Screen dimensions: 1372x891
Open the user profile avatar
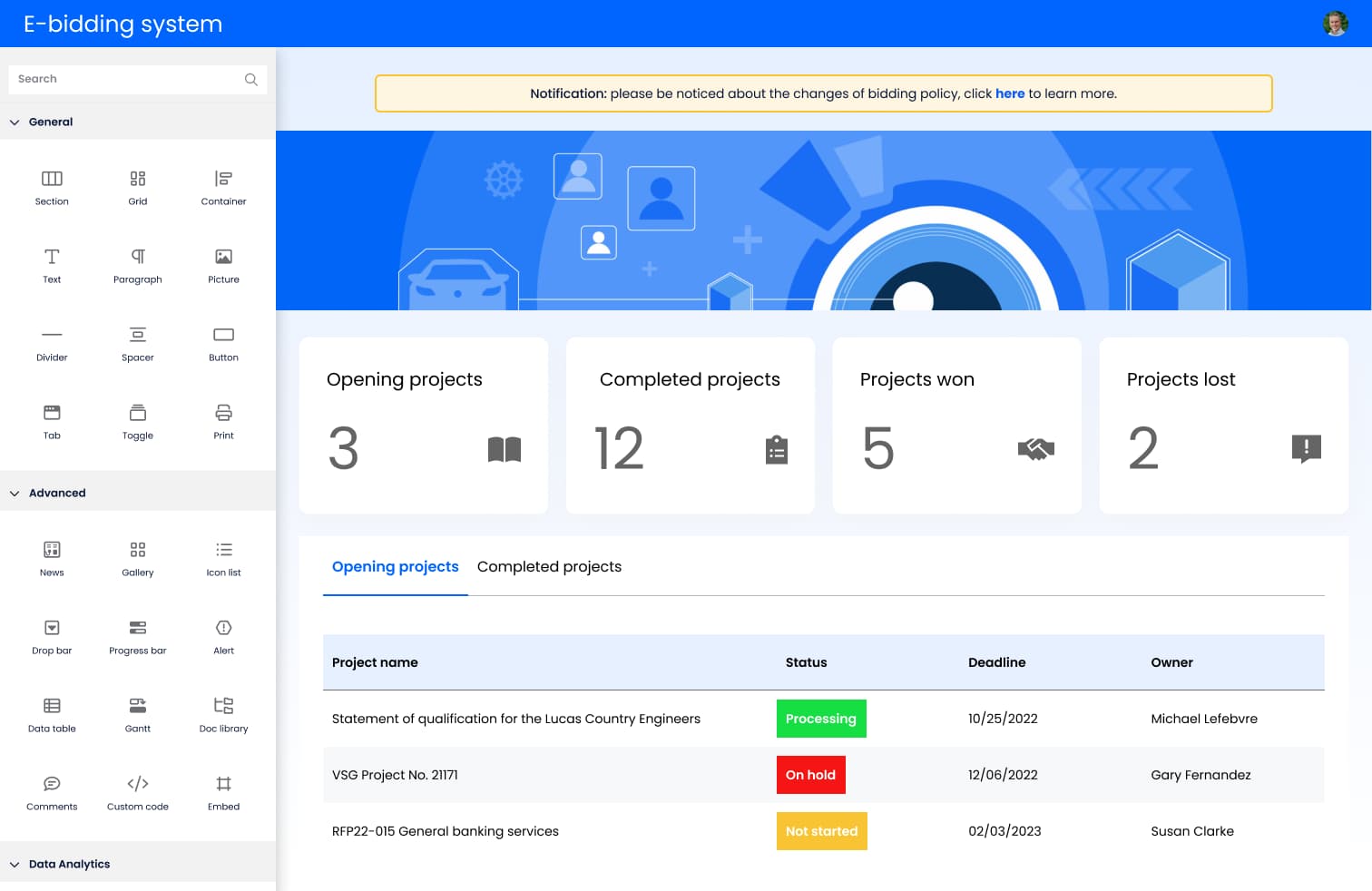point(1335,24)
